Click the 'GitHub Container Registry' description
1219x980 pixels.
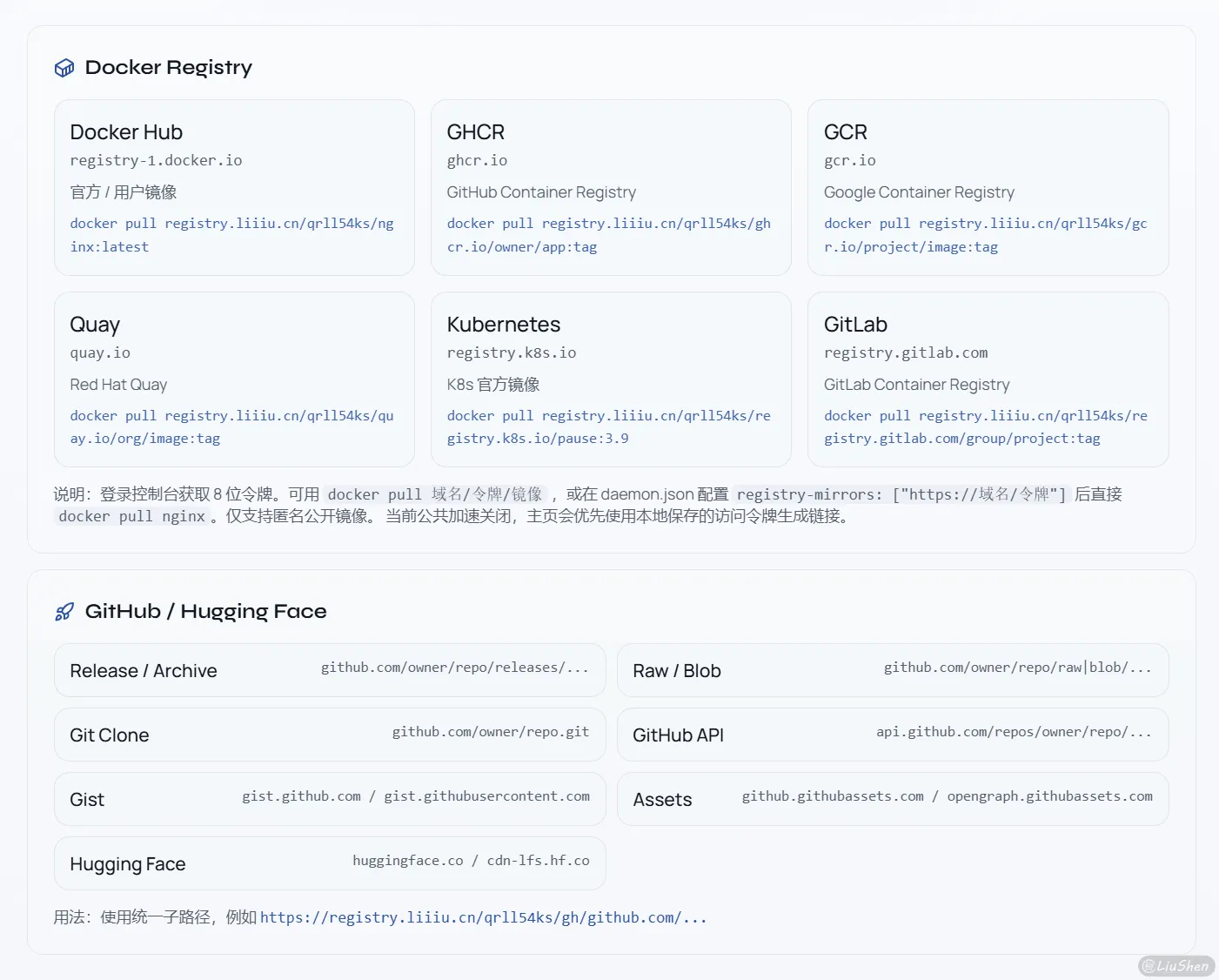tap(541, 192)
